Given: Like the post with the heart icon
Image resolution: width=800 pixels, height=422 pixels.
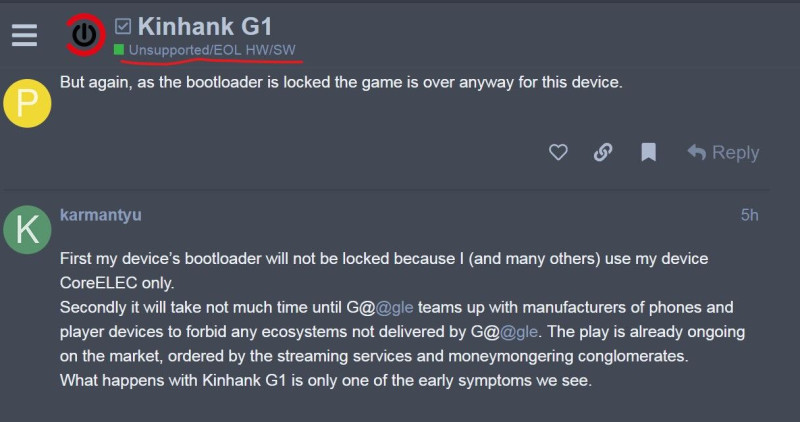Looking at the screenshot, I should tap(558, 152).
